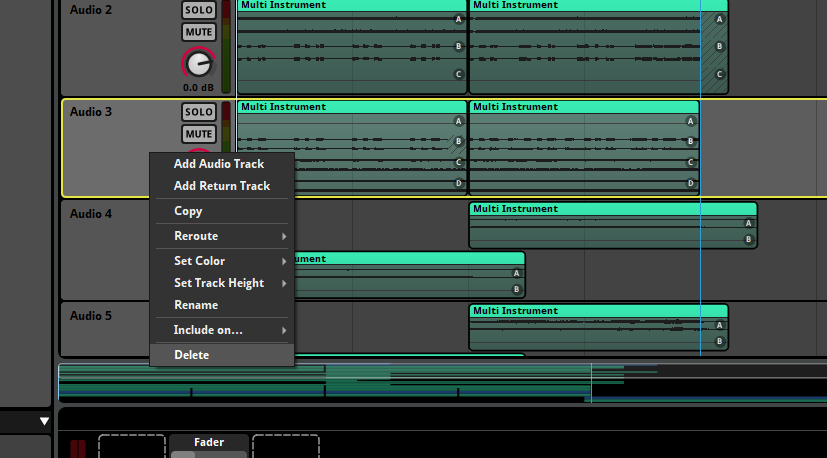
Task: Click the Fader device header
Action: (209, 442)
